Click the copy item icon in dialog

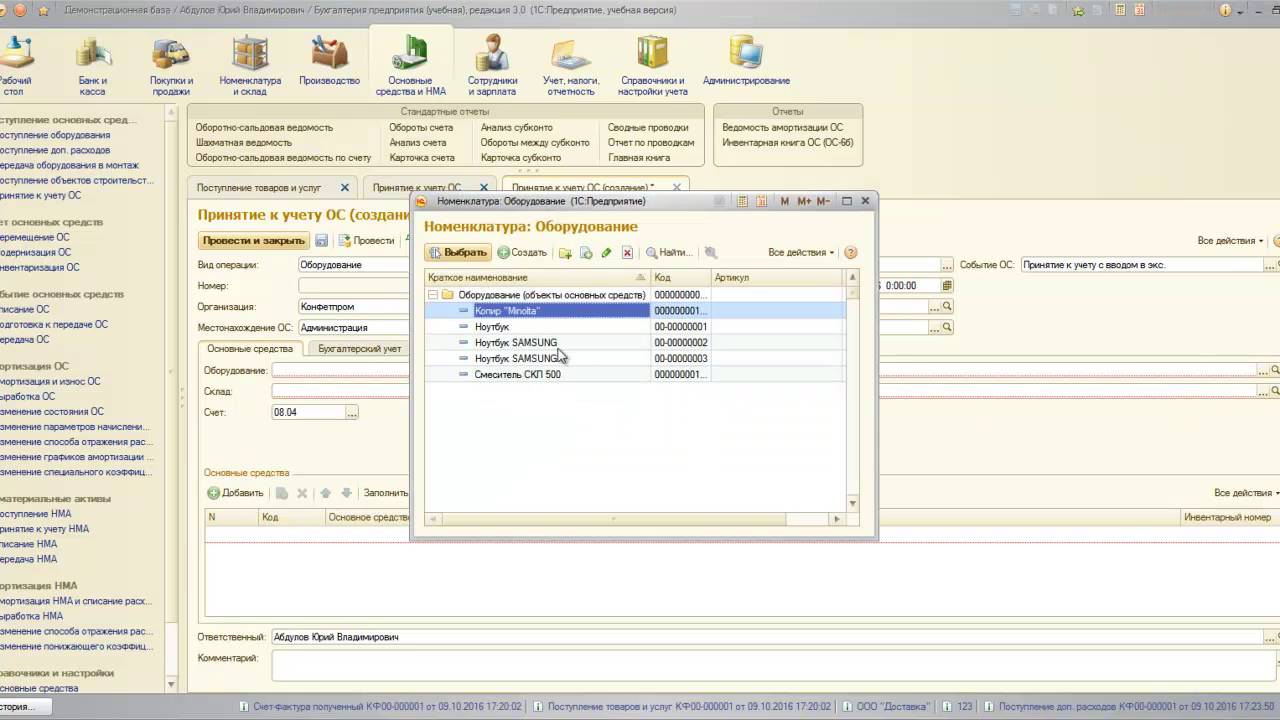click(586, 253)
